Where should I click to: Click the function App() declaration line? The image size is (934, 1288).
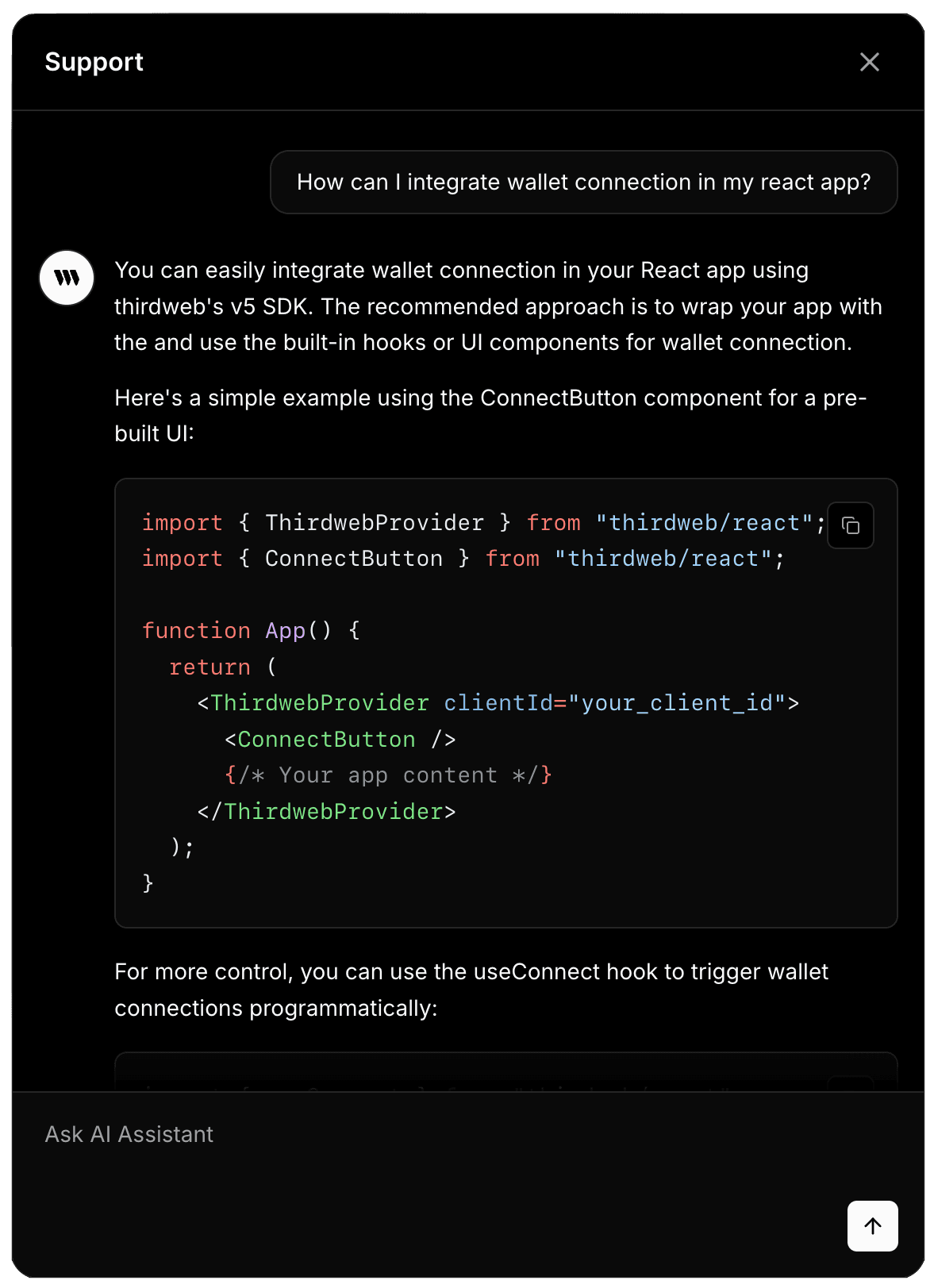251,631
